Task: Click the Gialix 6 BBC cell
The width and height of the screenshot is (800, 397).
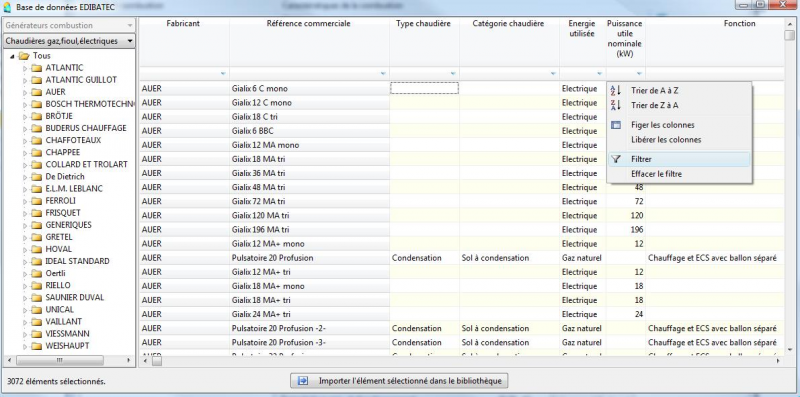Action: tap(309, 131)
